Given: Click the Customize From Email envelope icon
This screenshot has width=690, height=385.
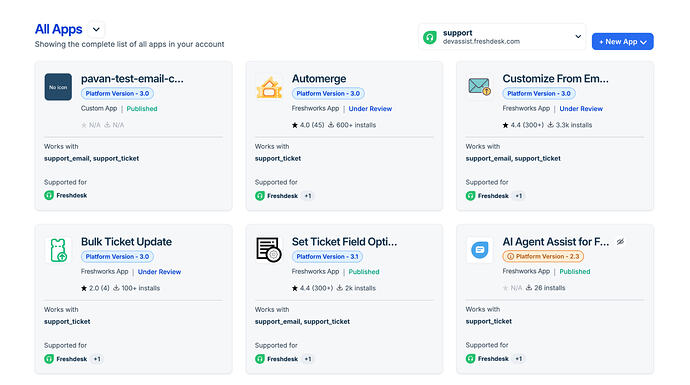Looking at the screenshot, I should pyautogui.click(x=480, y=86).
